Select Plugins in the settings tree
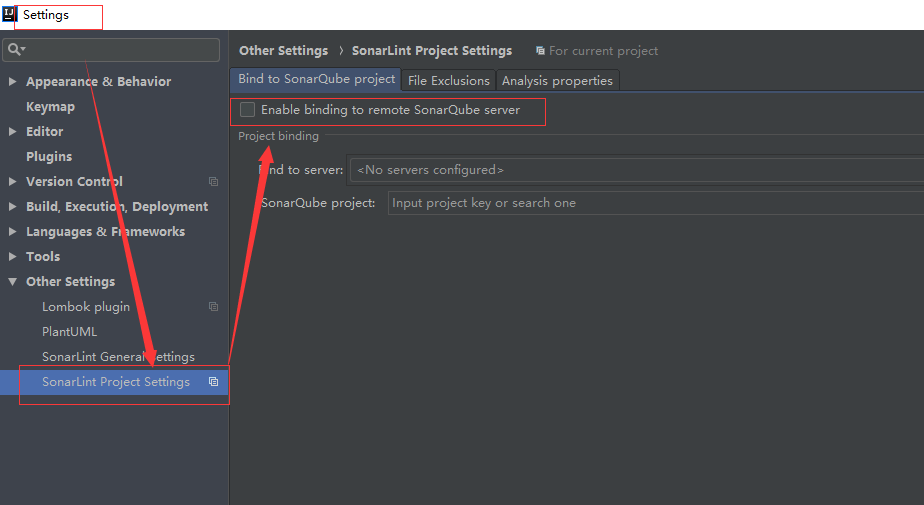The width and height of the screenshot is (924, 505). [x=49, y=157]
